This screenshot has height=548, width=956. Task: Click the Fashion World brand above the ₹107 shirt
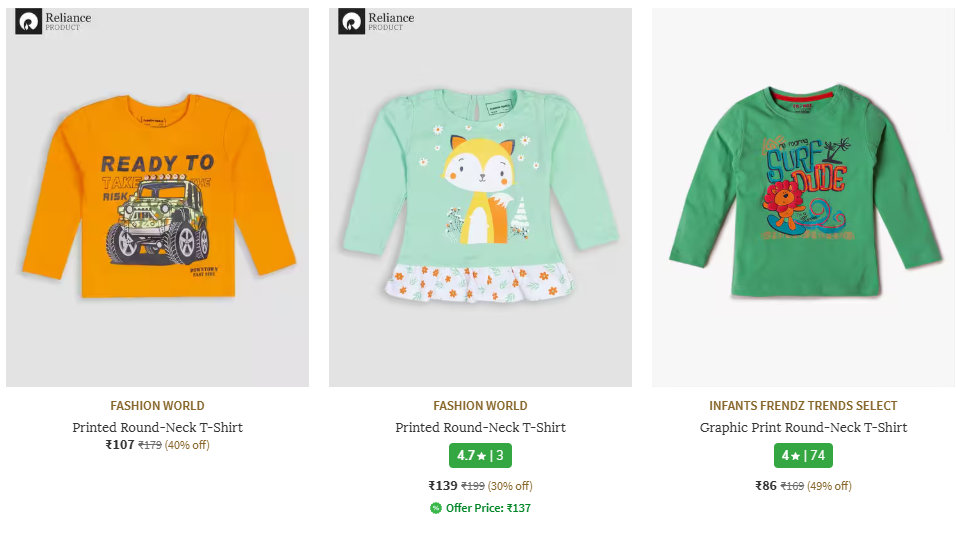tap(157, 406)
